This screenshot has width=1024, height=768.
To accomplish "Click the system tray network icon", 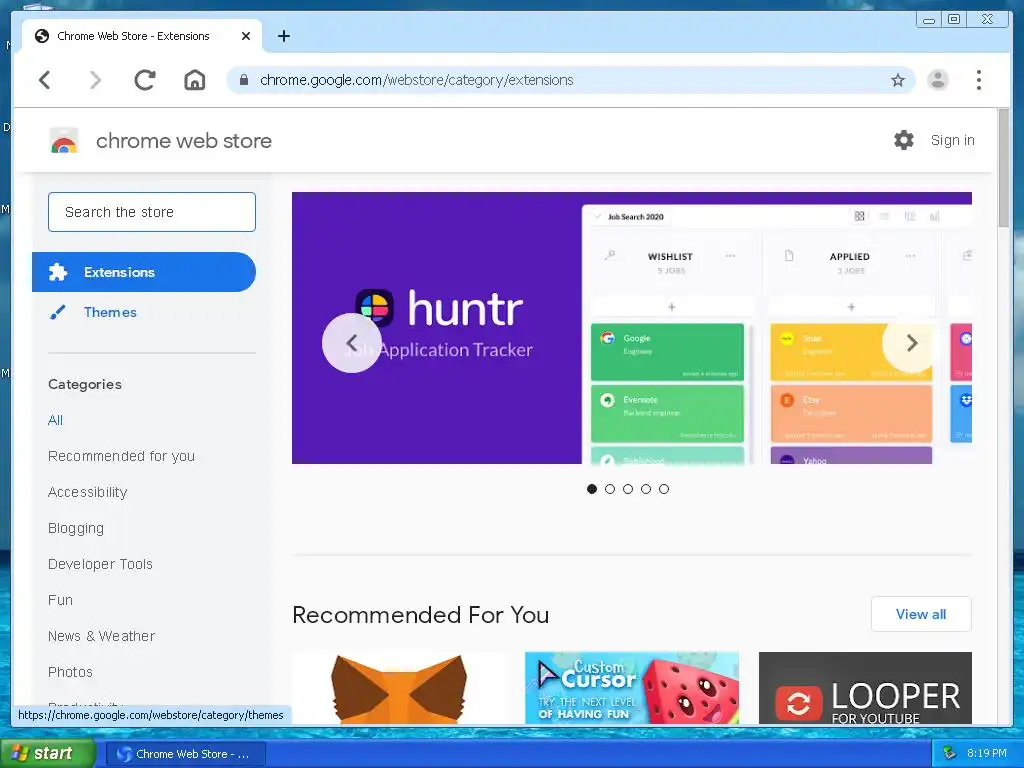I will (949, 753).
